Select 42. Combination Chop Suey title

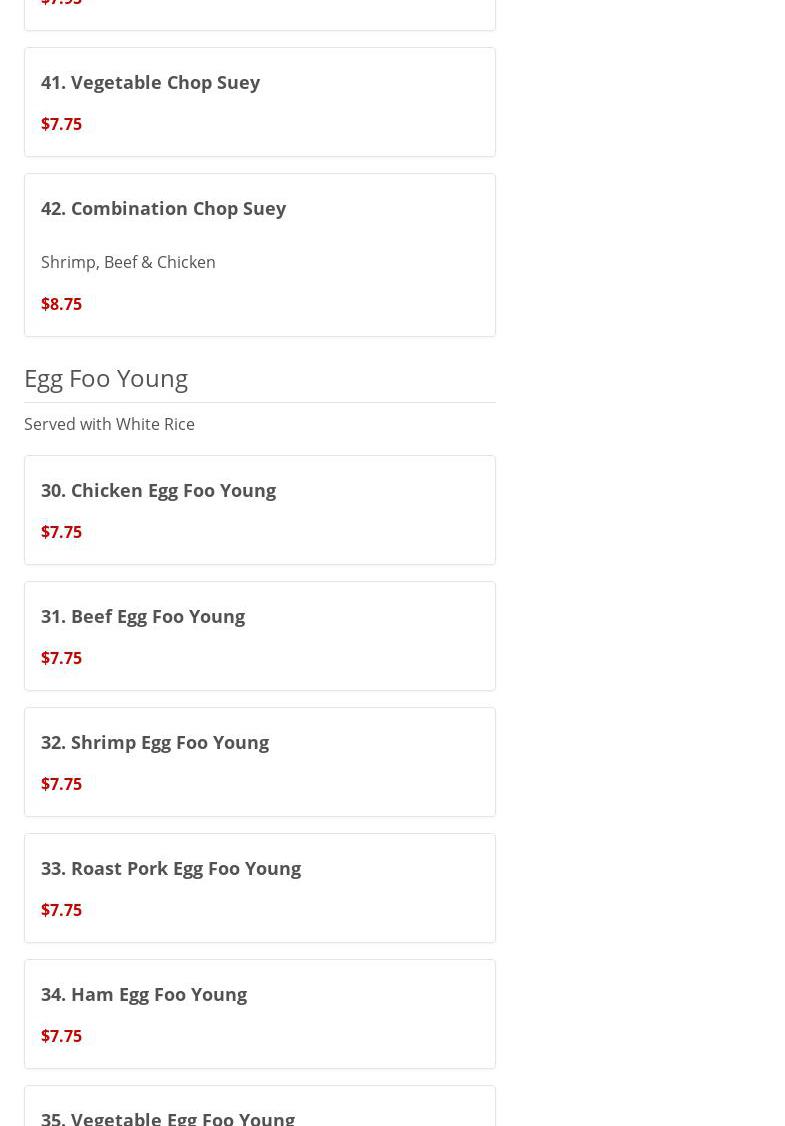[163, 209]
